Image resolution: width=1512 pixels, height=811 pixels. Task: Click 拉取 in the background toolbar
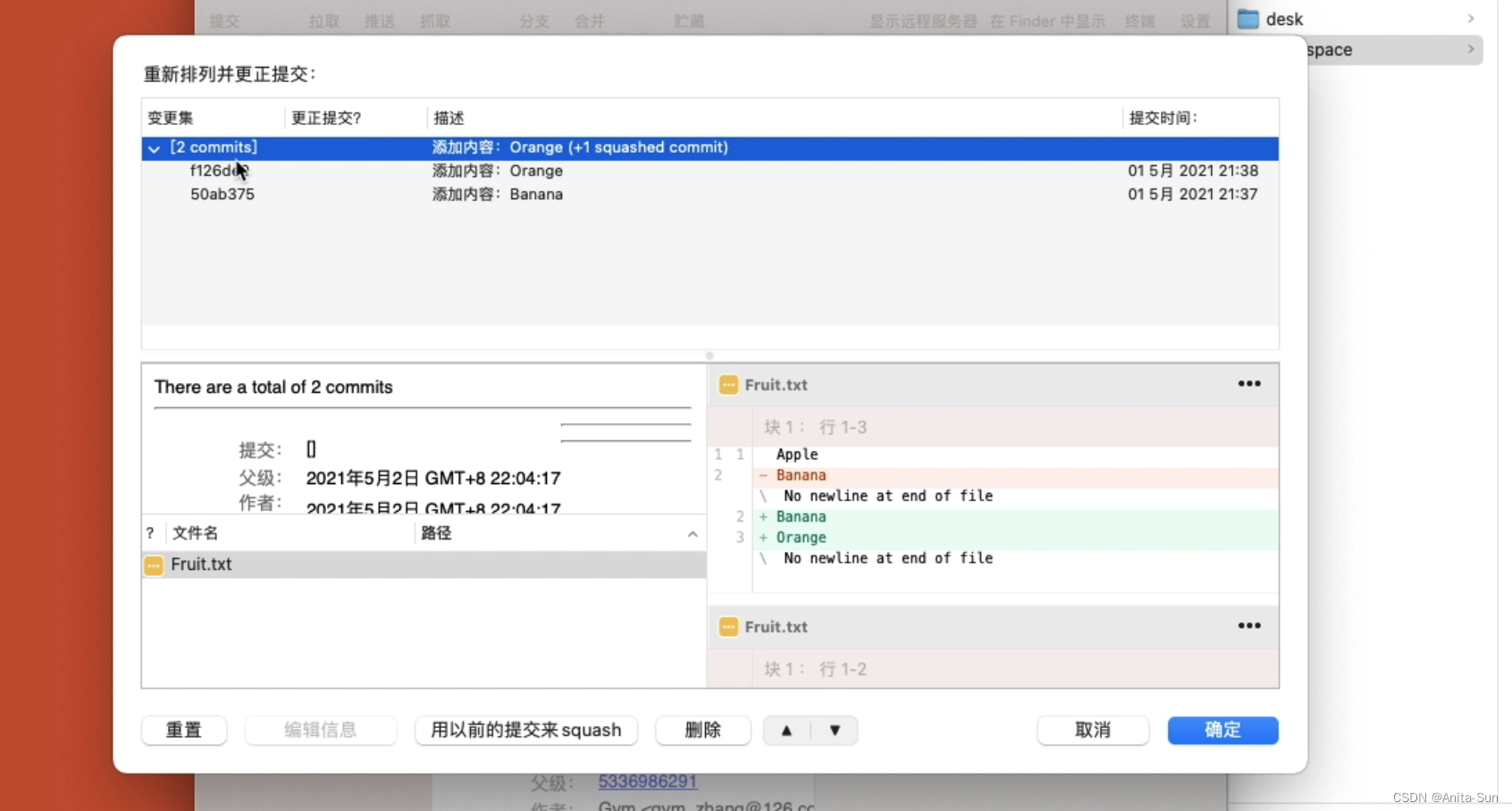tap(324, 21)
